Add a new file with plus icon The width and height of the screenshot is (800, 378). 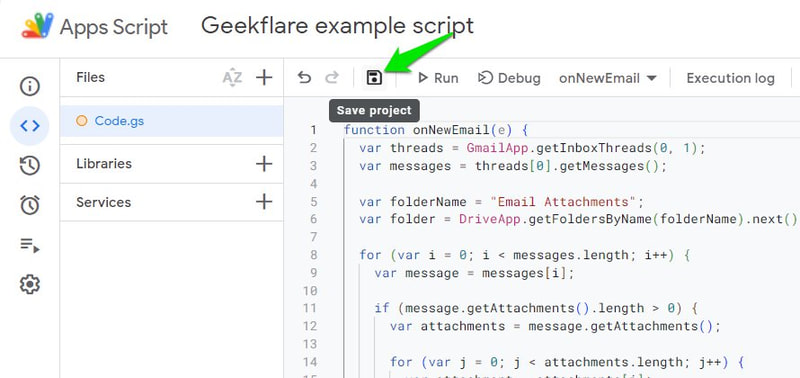(x=264, y=78)
